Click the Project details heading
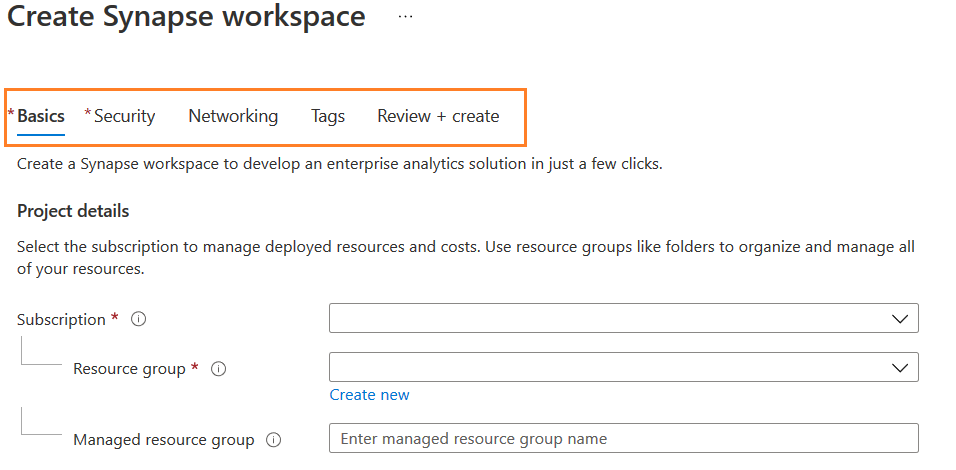956x470 pixels. point(73,211)
